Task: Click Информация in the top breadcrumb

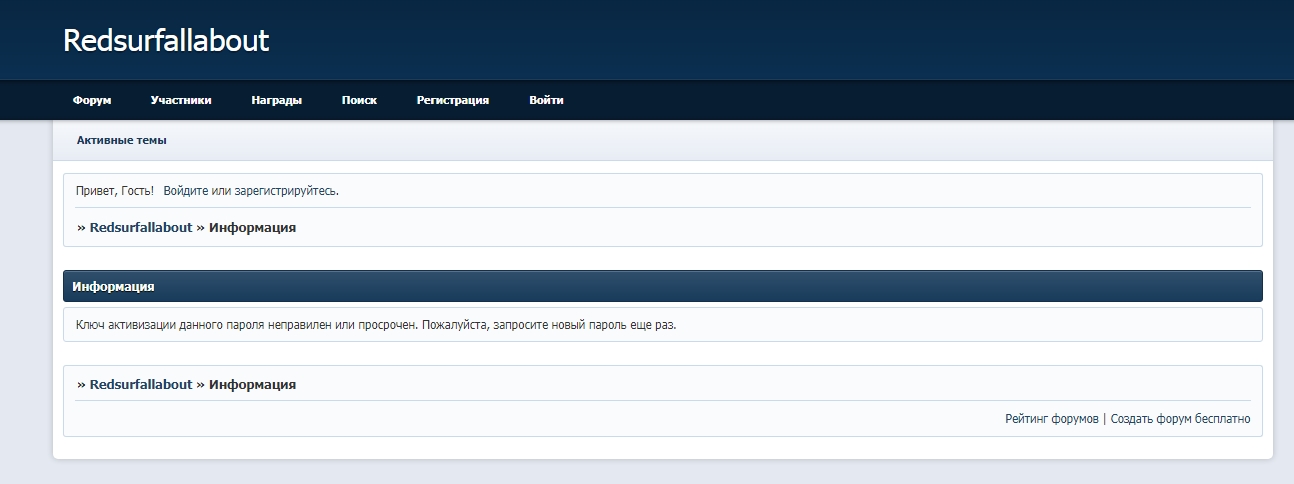Action: click(252, 227)
